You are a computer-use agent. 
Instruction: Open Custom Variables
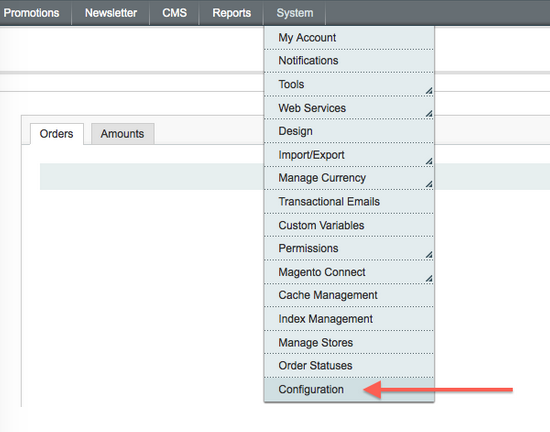pyautogui.click(x=349, y=225)
